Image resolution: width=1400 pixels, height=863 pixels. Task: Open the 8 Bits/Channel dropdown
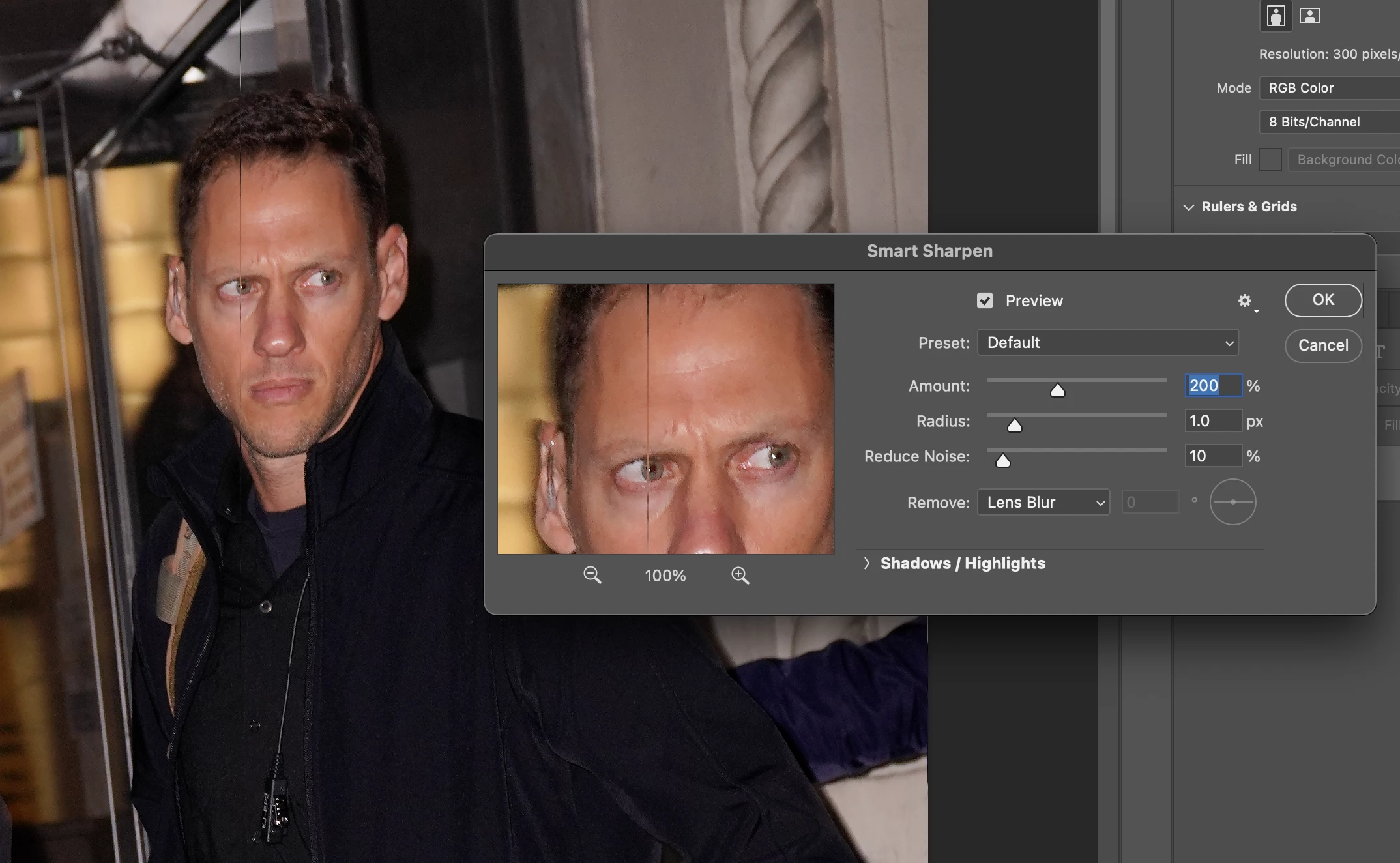pyautogui.click(x=1330, y=122)
